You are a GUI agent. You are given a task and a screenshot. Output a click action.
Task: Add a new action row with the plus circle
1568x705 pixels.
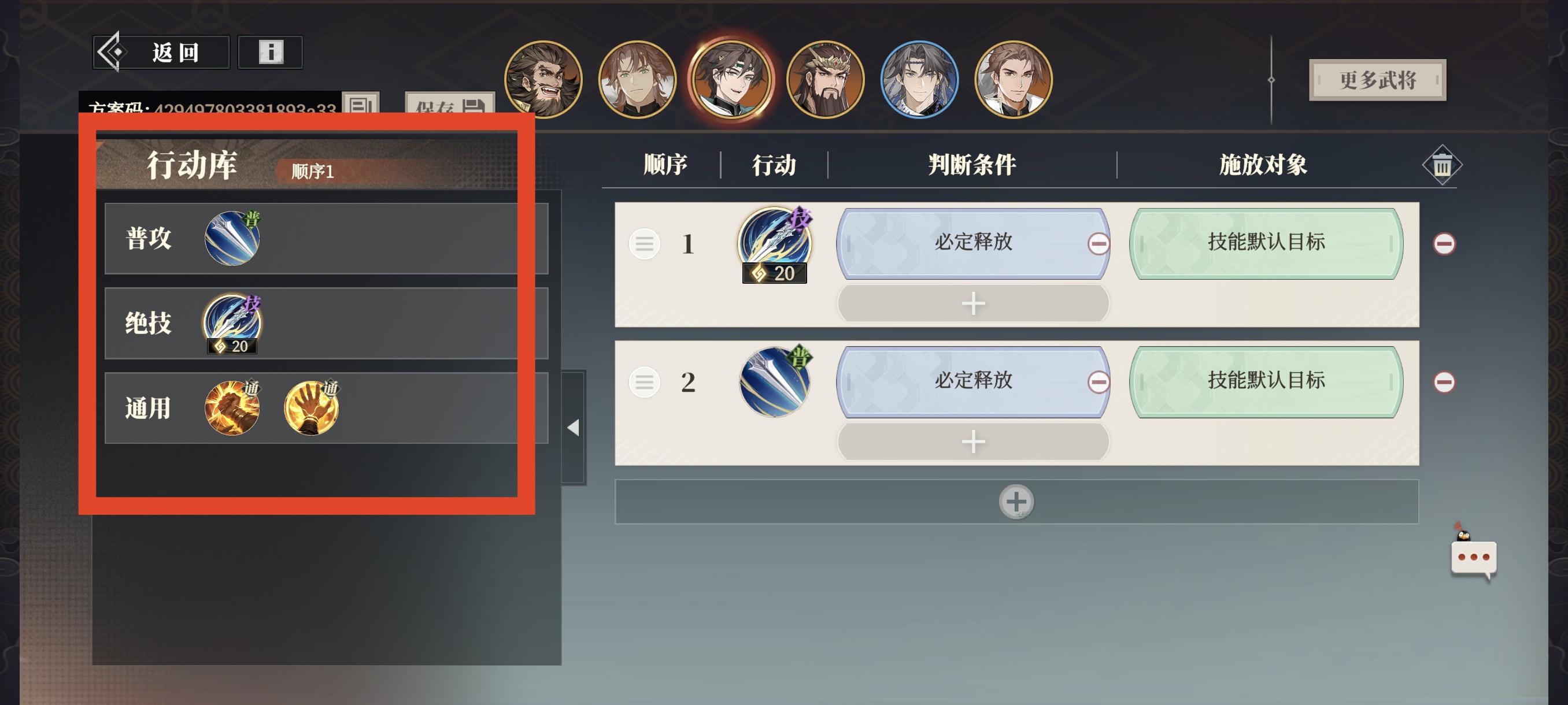[x=1016, y=502]
